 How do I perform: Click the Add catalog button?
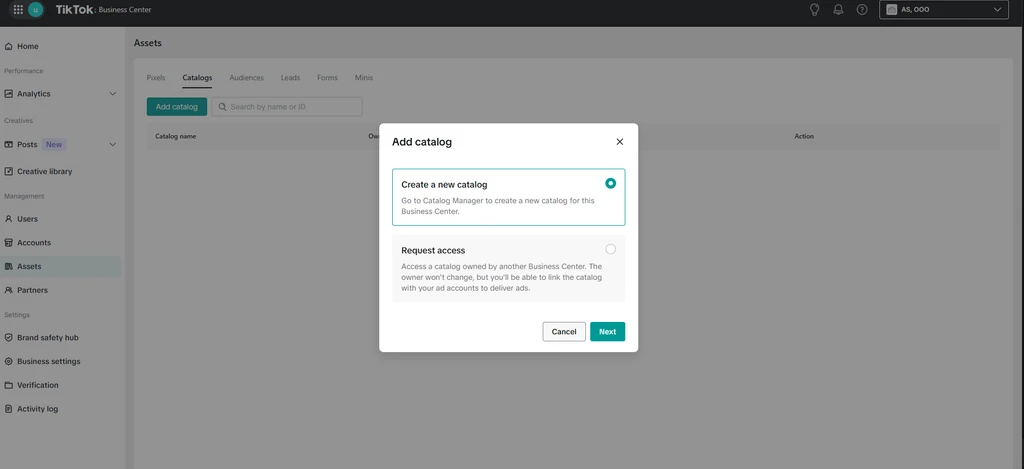(177, 106)
